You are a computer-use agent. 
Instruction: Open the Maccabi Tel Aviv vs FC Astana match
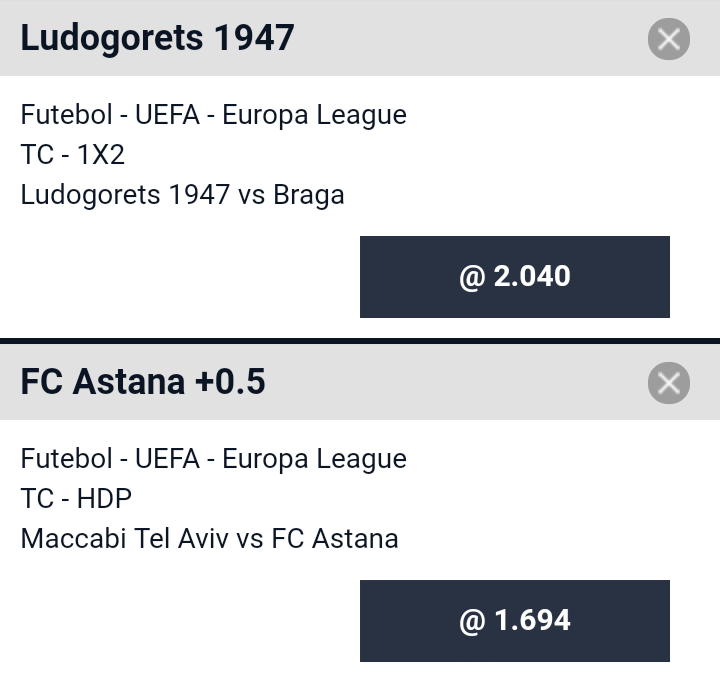[209, 539]
